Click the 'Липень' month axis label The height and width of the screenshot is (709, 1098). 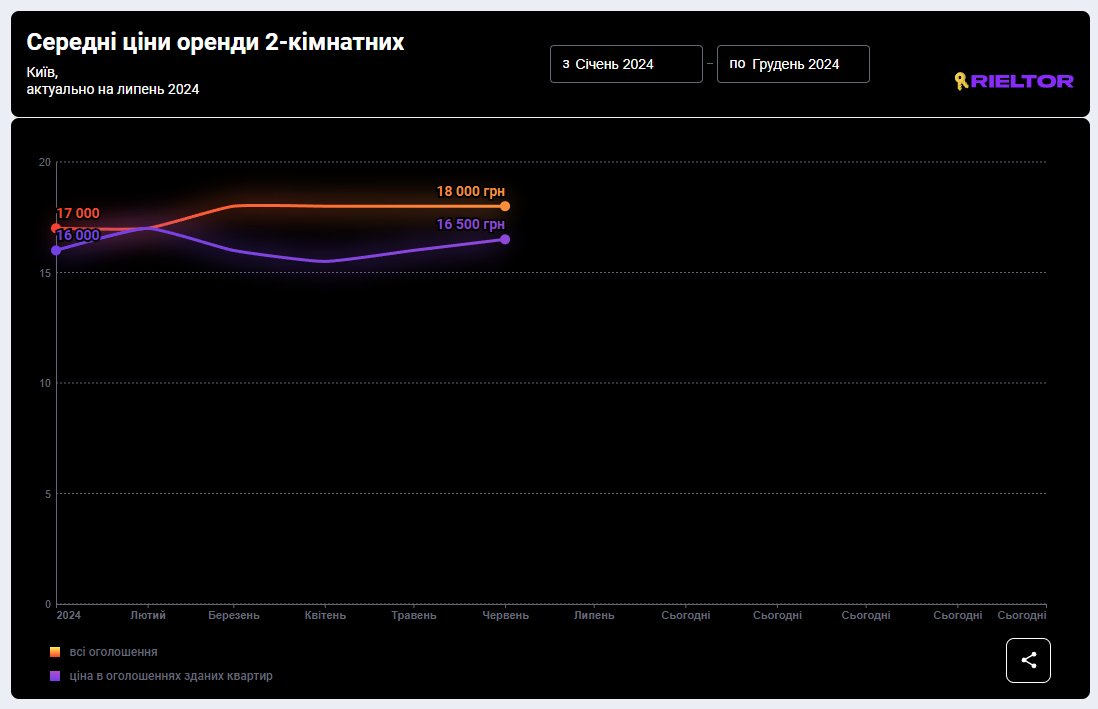[x=594, y=615]
